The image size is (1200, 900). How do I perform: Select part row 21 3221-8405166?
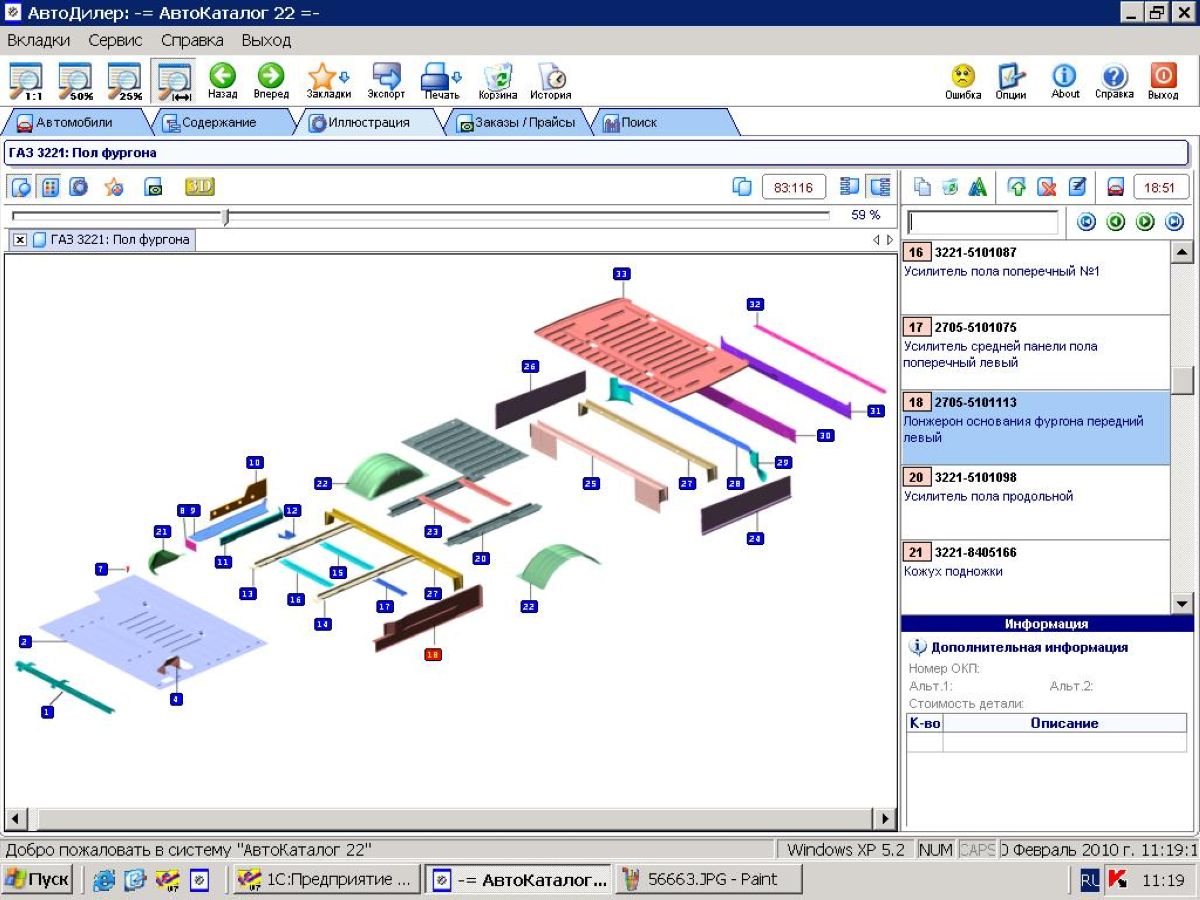tap(1035, 577)
